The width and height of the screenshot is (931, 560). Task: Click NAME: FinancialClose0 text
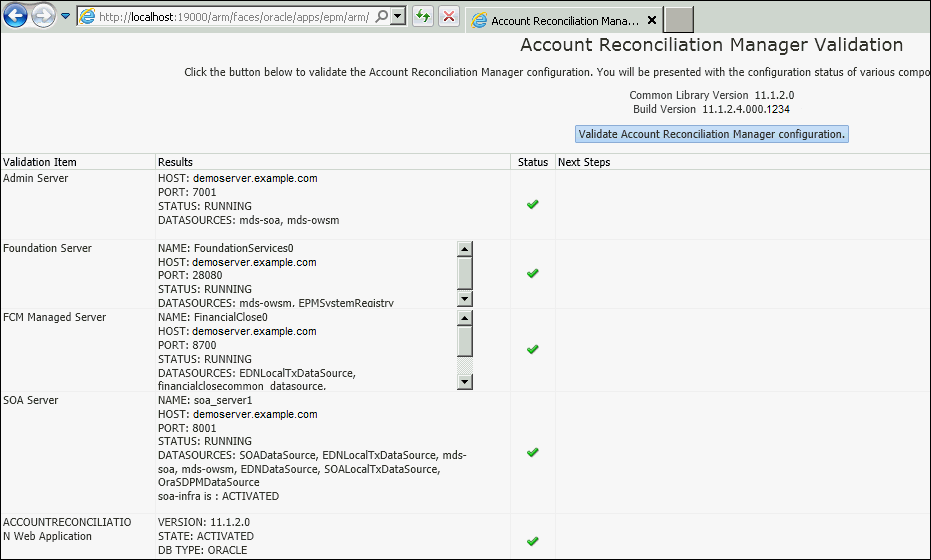[x=213, y=317]
